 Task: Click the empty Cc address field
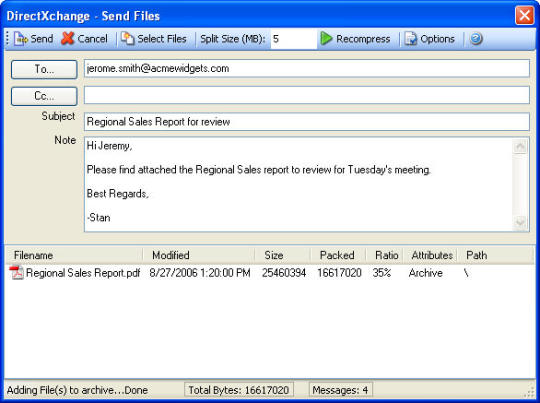[x=307, y=95]
